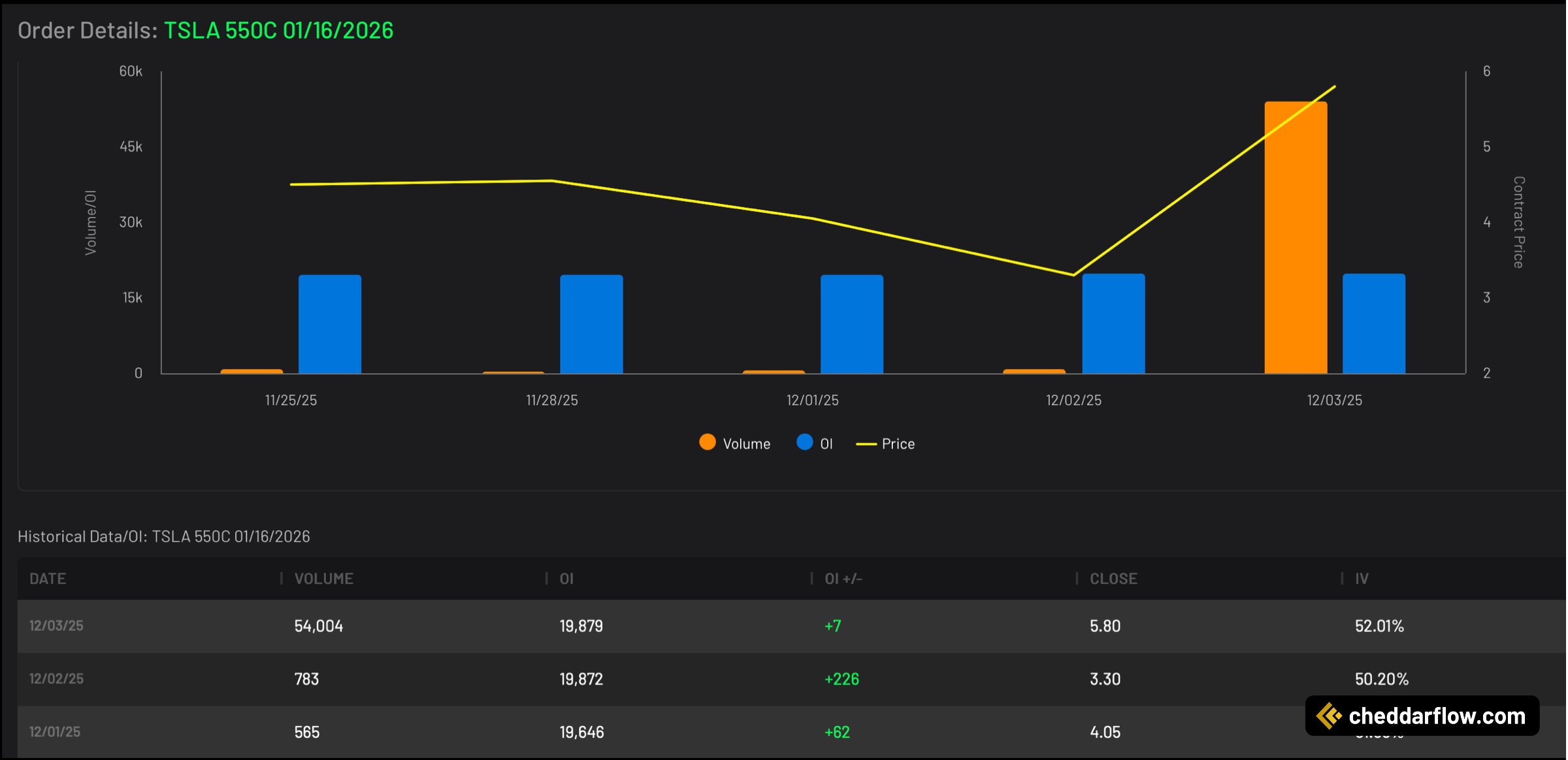The height and width of the screenshot is (760, 1568).
Task: Click the blue OI bar for 11/28/25
Action: (591, 325)
